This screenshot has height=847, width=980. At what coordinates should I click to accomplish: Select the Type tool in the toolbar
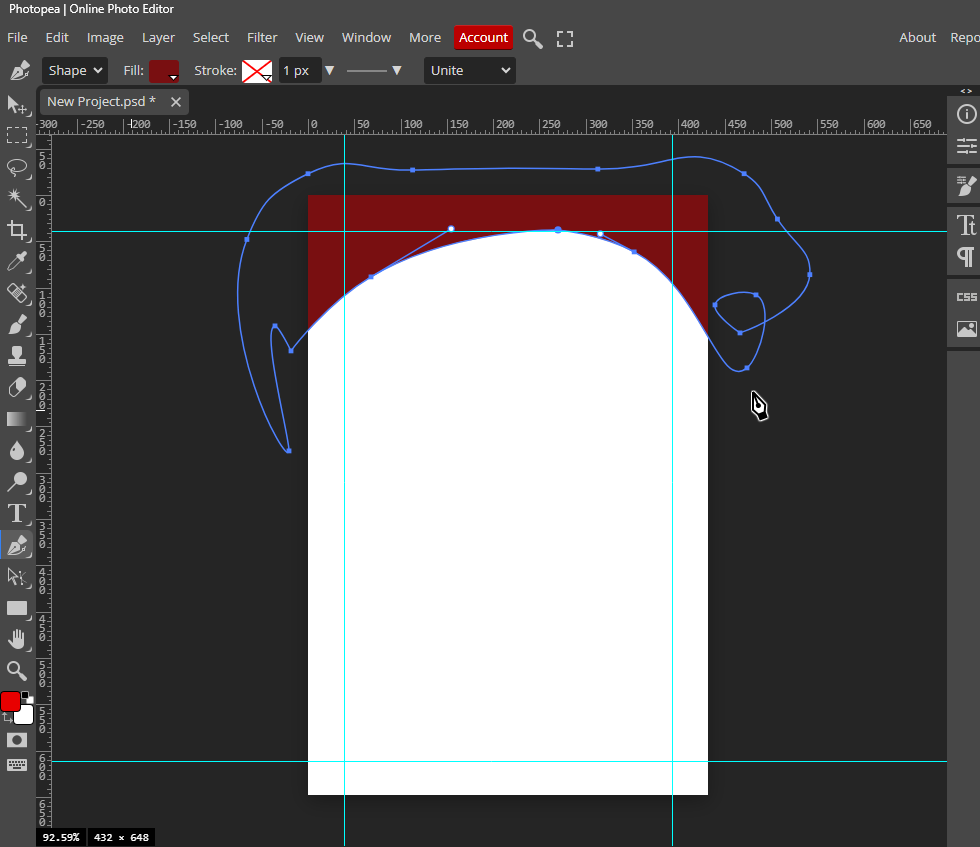tap(17, 514)
